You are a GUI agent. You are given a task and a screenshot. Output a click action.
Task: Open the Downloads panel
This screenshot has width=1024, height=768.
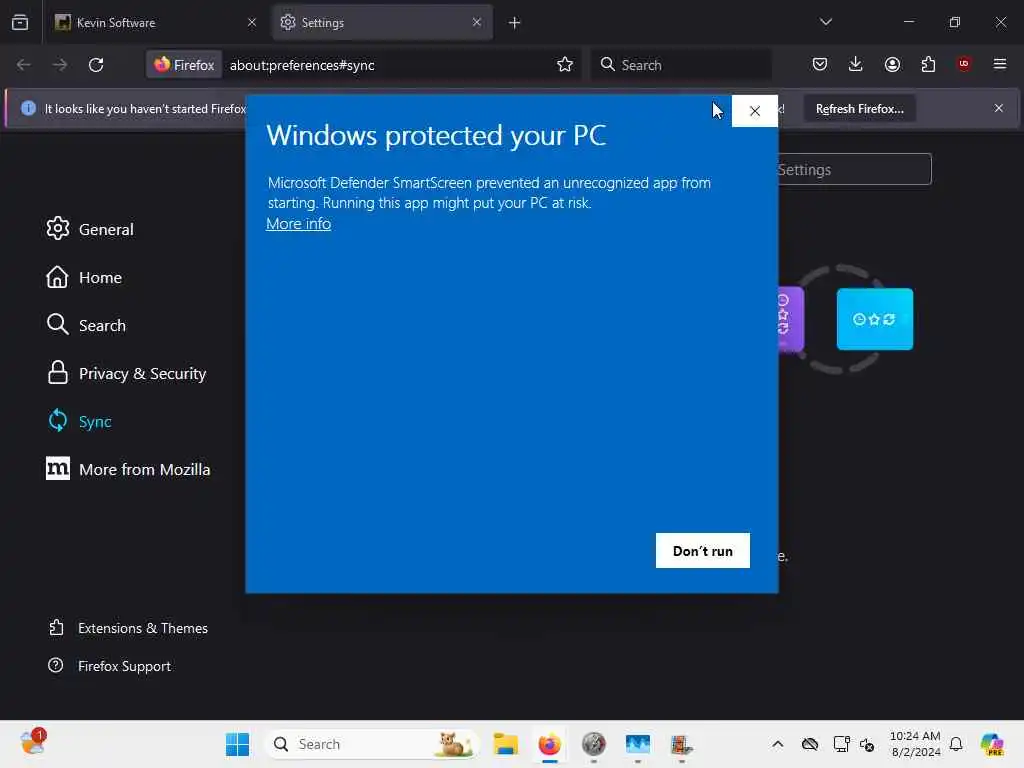pos(856,64)
